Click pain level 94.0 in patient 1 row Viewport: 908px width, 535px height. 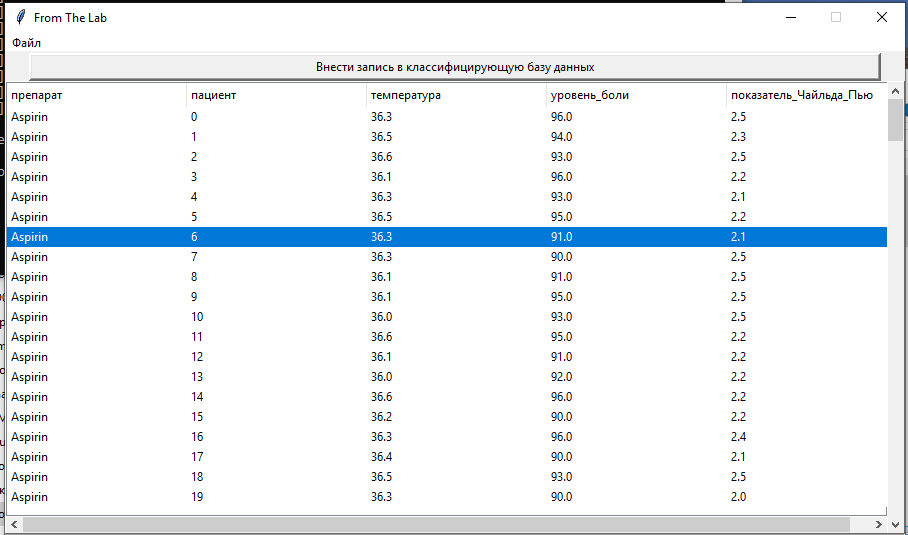[562, 137]
